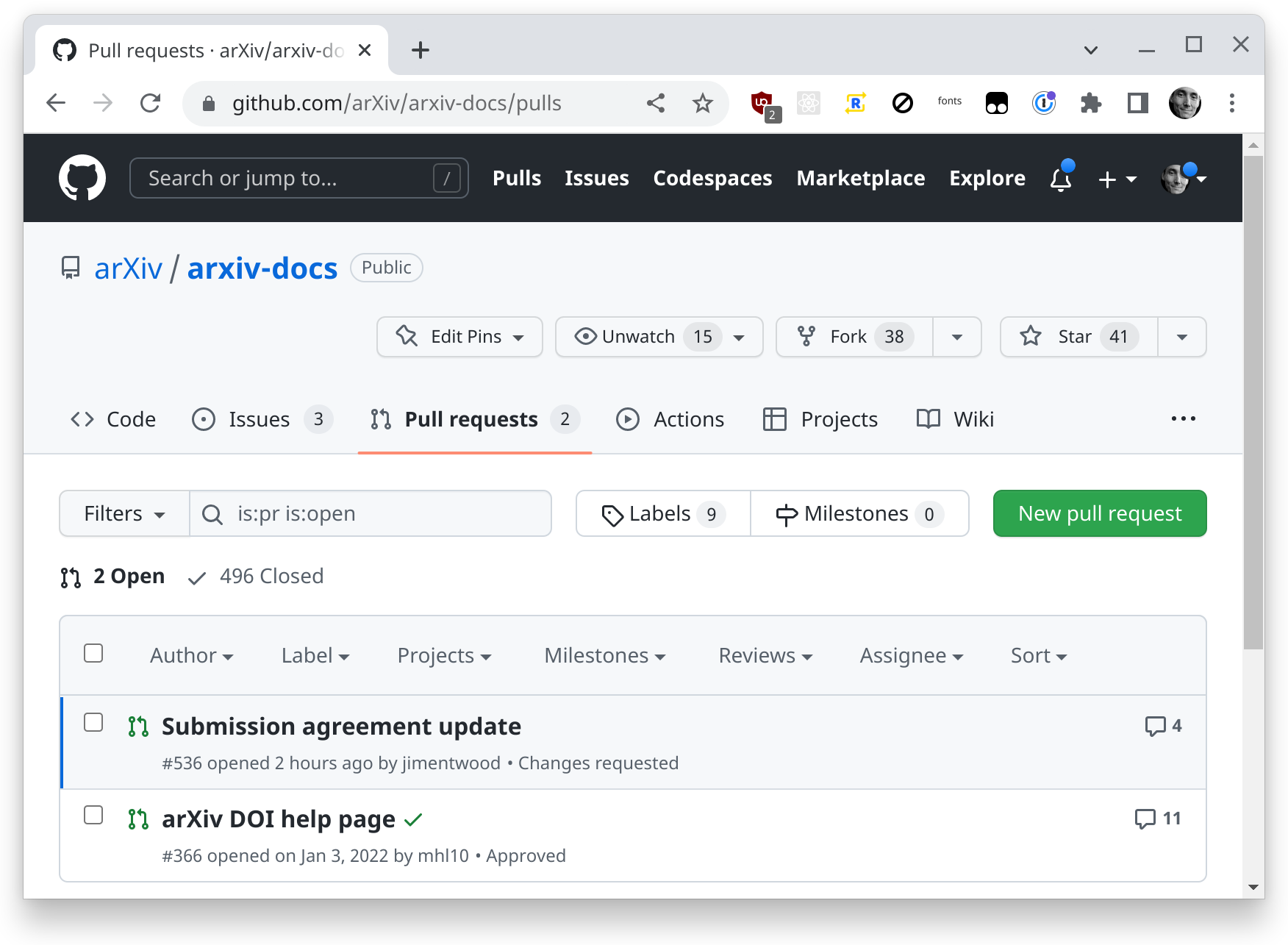
Task: Open the Extensions puzzle piece menu
Action: click(1091, 103)
